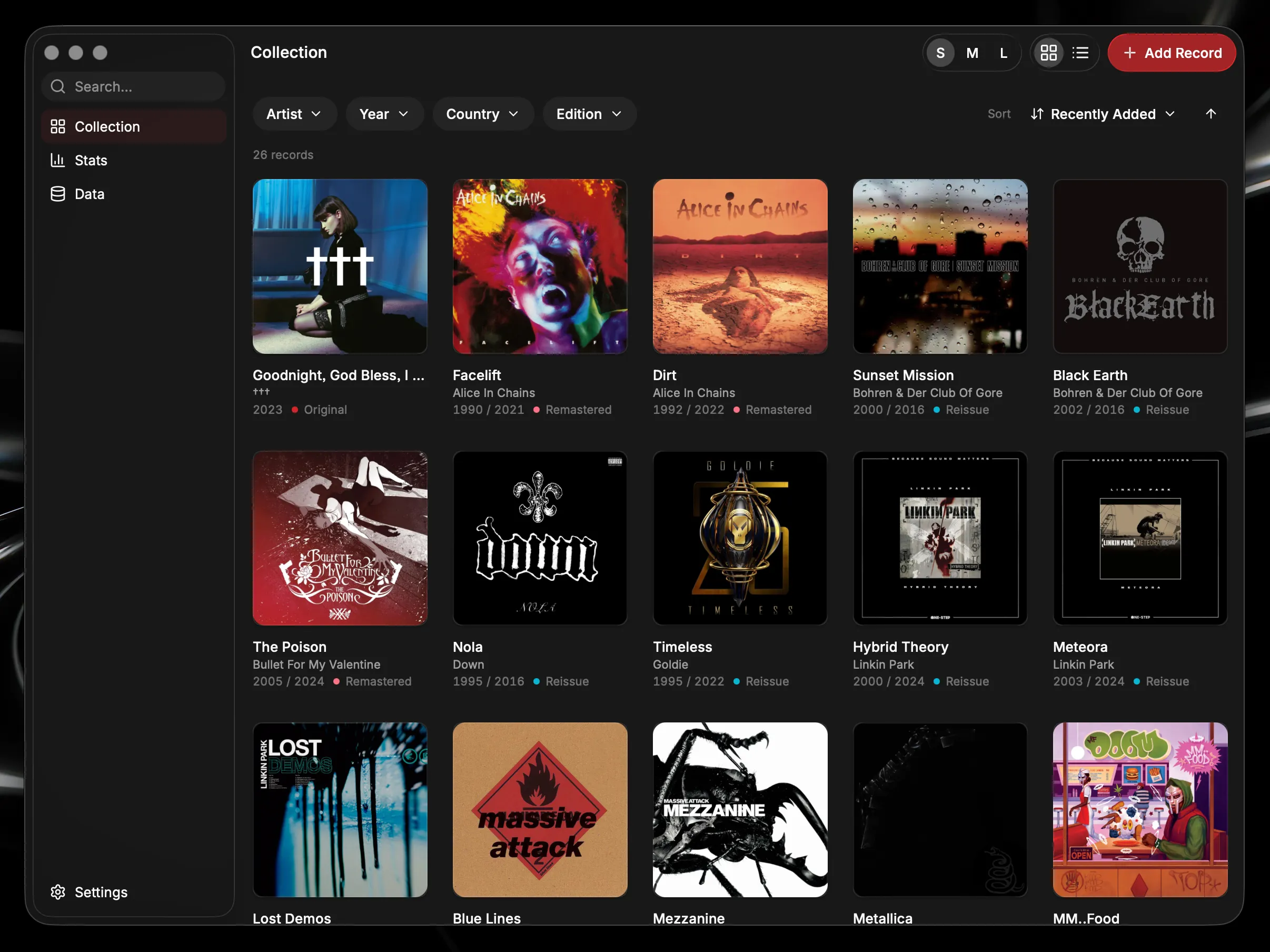This screenshot has width=1270, height=952.
Task: Open The Poison album cover
Action: (340, 538)
